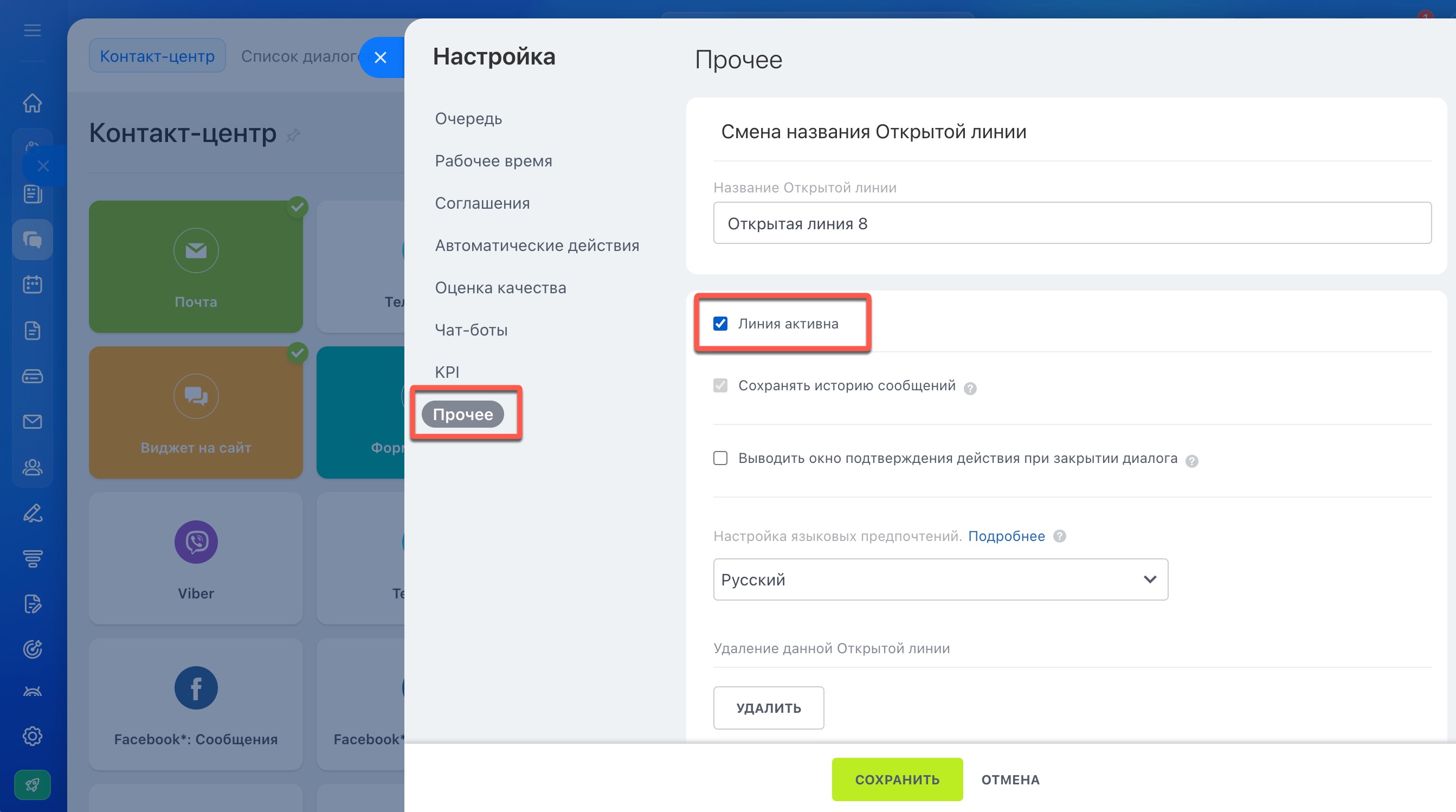Open the mail envelope icon in sidebar
This screenshot has width=1456, height=812.
pyautogui.click(x=32, y=422)
